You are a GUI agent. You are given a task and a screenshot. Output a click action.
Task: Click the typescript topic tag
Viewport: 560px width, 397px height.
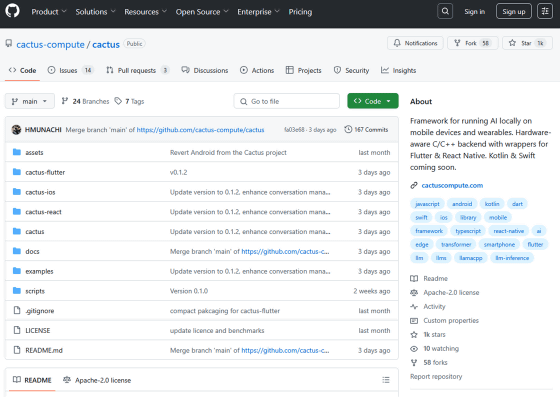pos(468,231)
